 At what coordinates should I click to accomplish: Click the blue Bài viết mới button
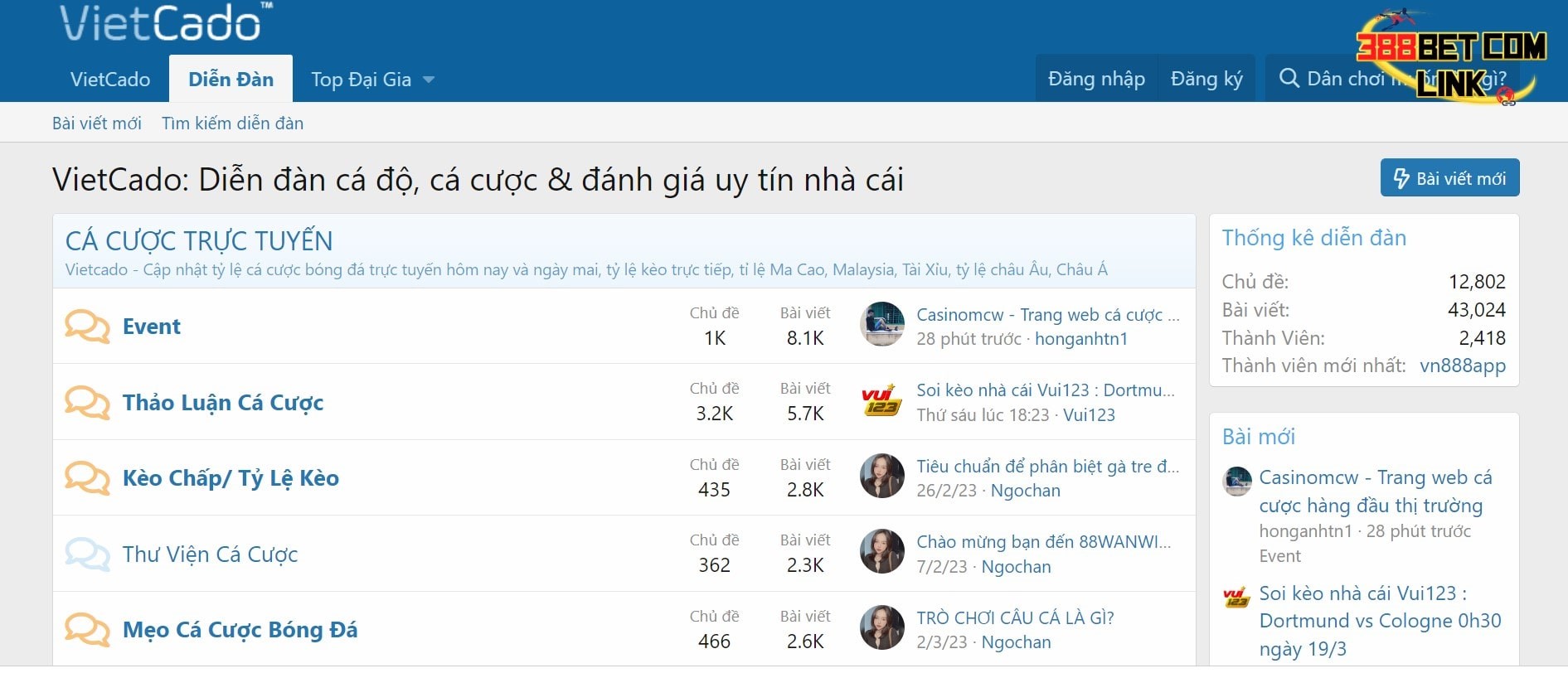[1449, 178]
